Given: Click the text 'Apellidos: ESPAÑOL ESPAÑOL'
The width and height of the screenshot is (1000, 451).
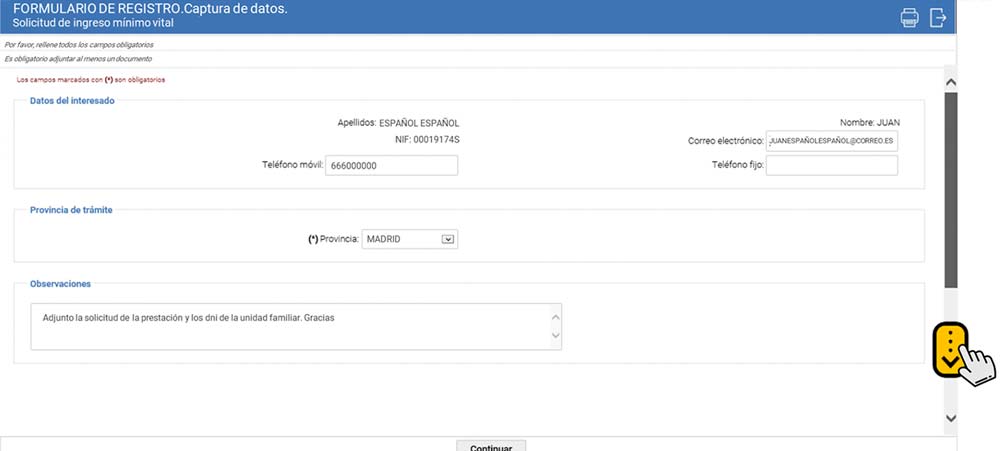Looking at the screenshot, I should coord(398,123).
